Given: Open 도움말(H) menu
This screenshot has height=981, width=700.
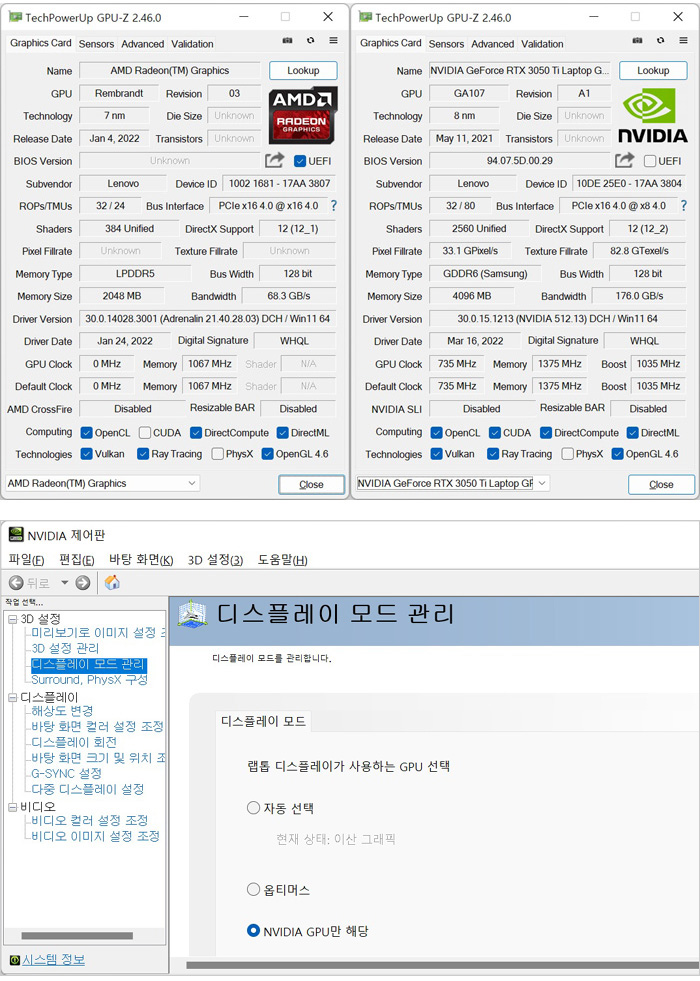Looking at the screenshot, I should tap(282, 559).
